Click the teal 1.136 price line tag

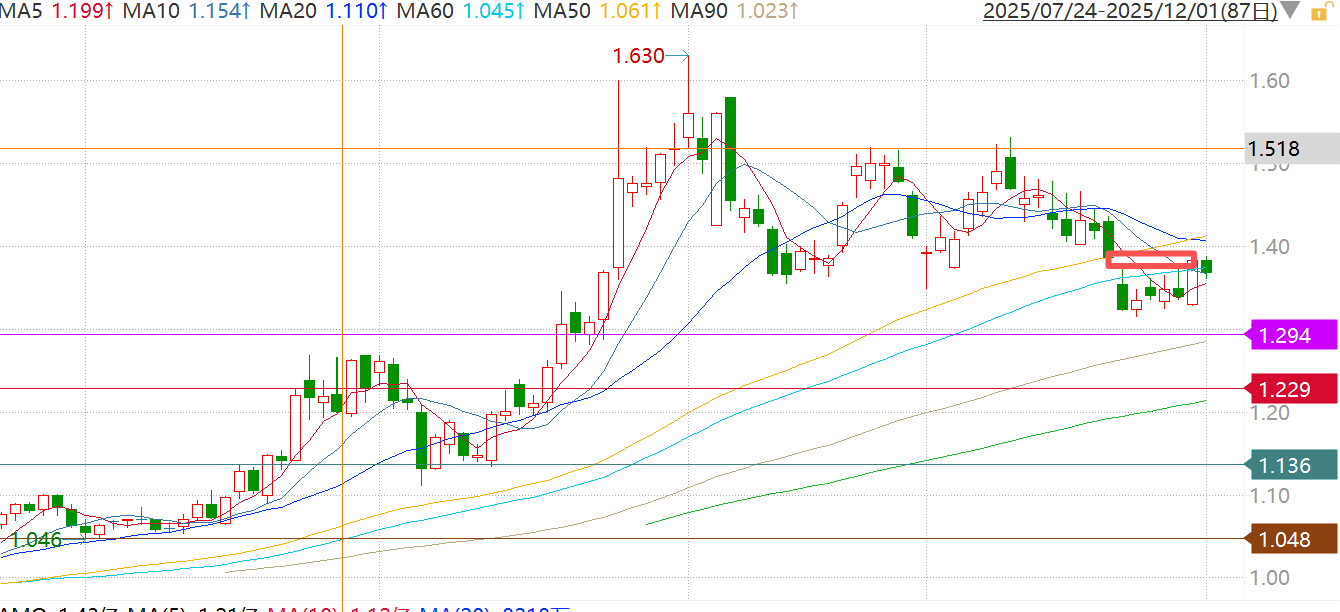click(1294, 464)
